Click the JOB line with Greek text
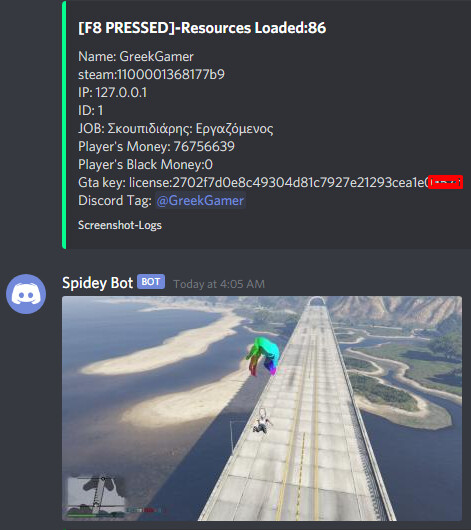Viewport: 471px width, 530px height. tap(175, 128)
